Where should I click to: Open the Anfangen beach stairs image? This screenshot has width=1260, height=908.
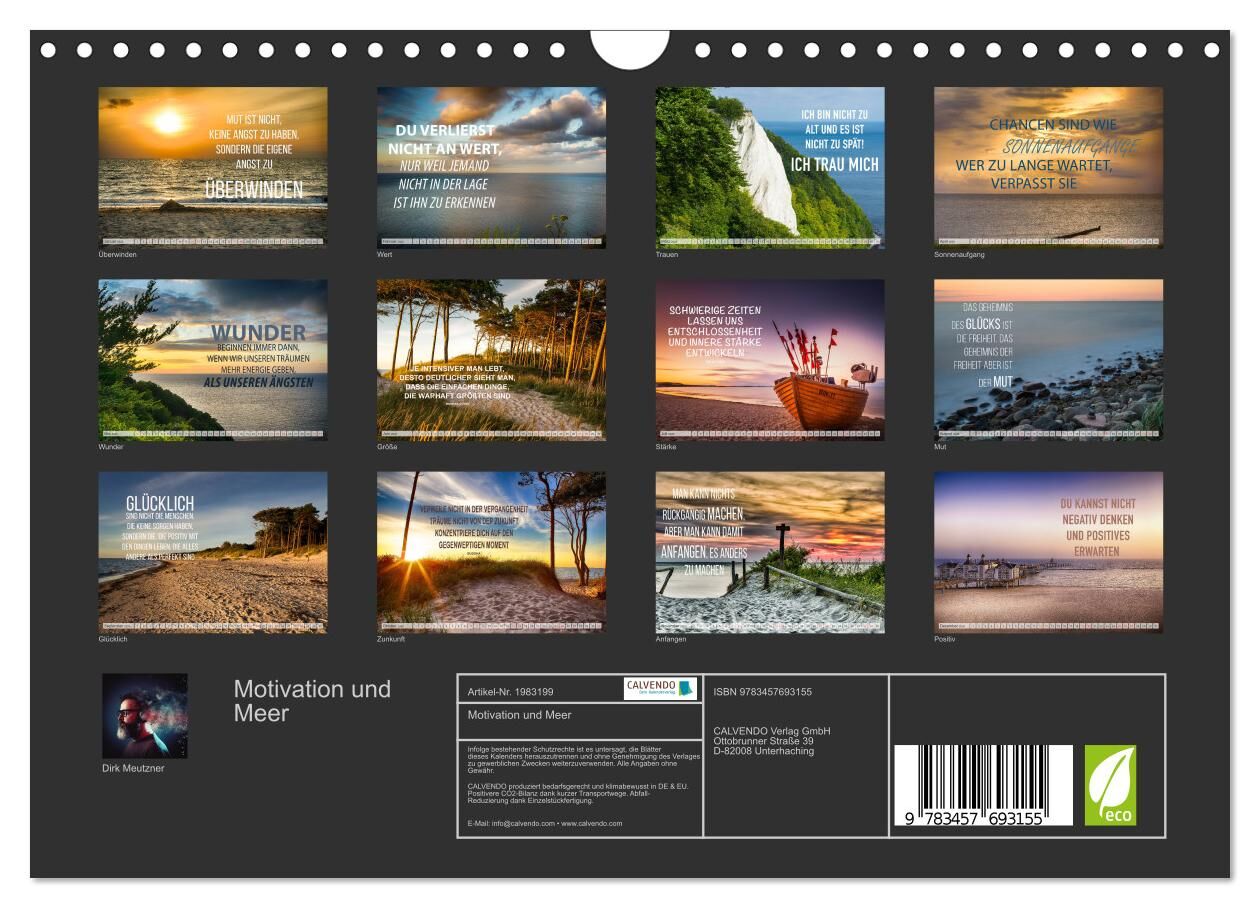point(770,552)
